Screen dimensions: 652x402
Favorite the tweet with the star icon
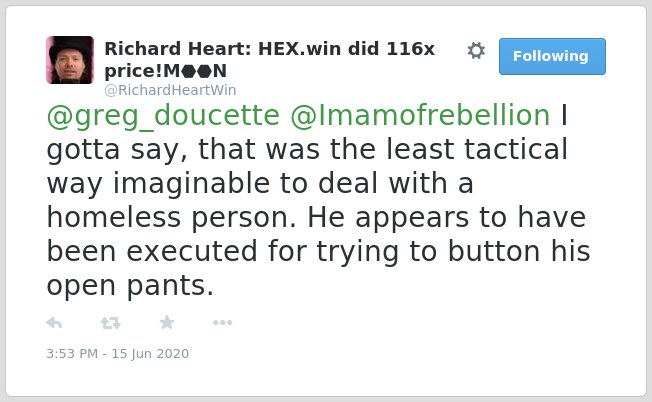point(167,322)
